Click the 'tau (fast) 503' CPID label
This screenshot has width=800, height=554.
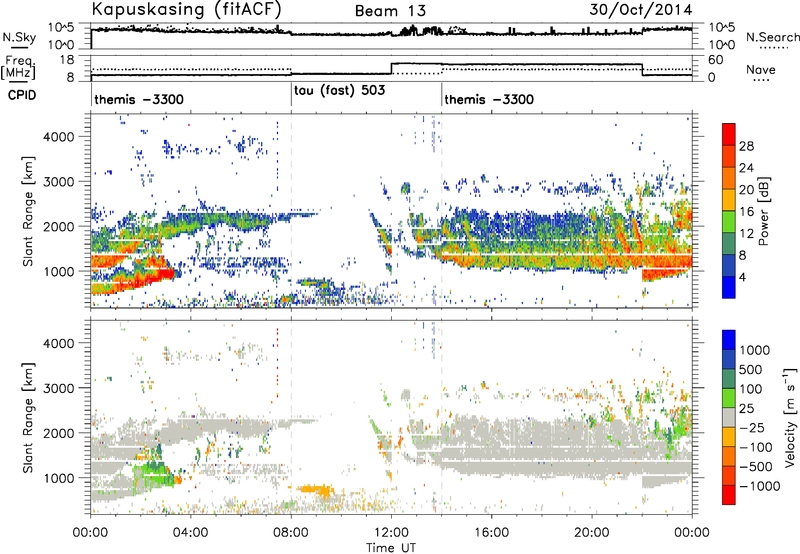click(339, 90)
